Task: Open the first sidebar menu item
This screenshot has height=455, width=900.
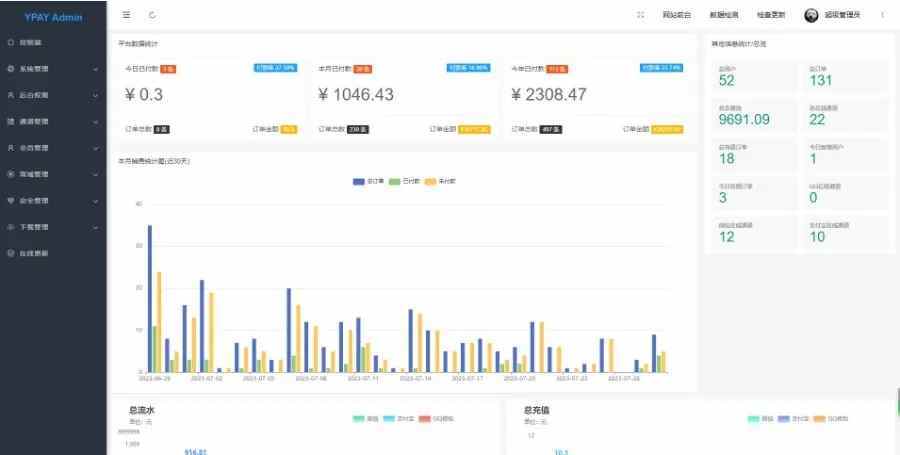Action: (x=53, y=42)
